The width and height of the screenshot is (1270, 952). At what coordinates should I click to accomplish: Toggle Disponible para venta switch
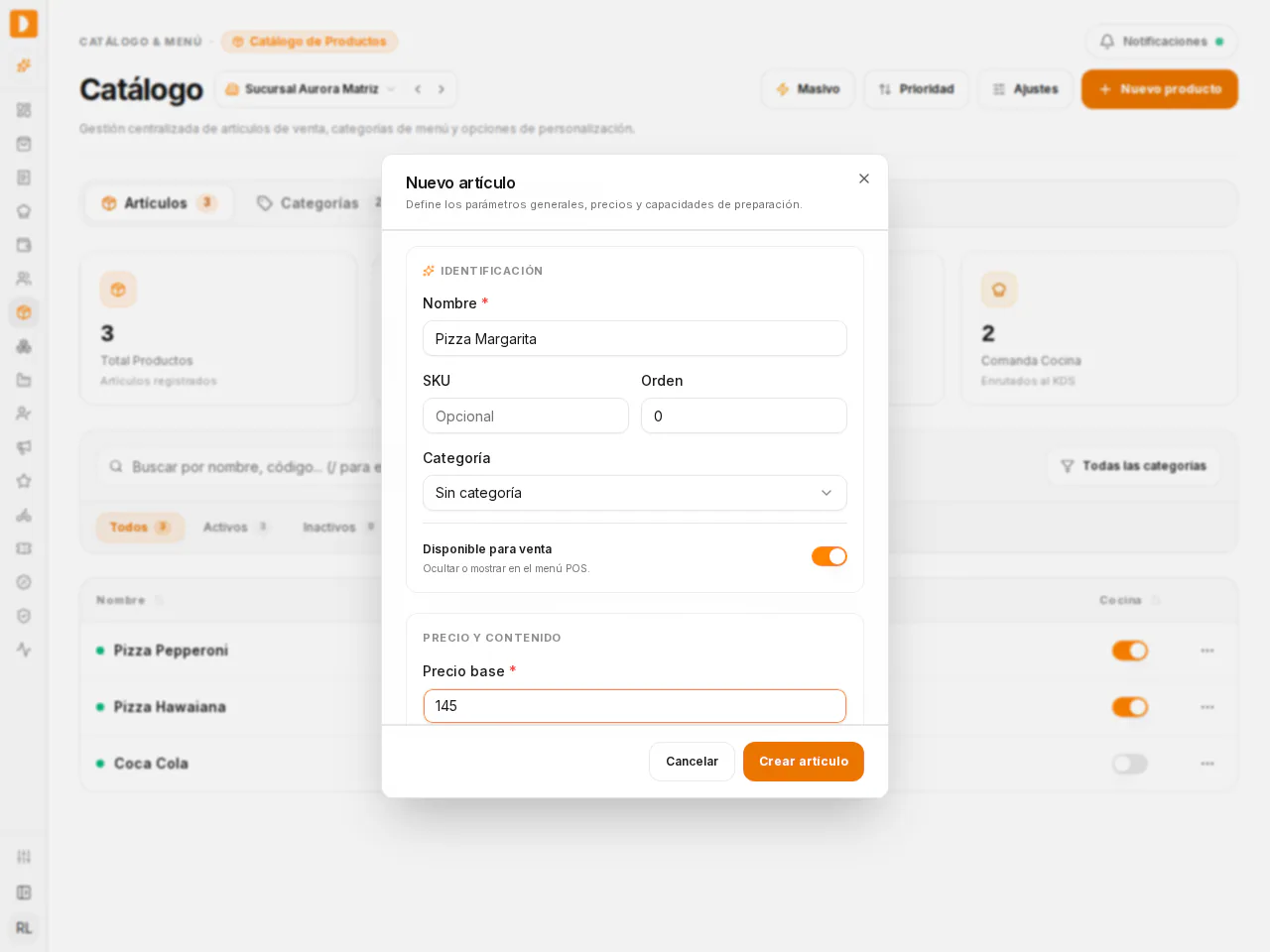829,556
